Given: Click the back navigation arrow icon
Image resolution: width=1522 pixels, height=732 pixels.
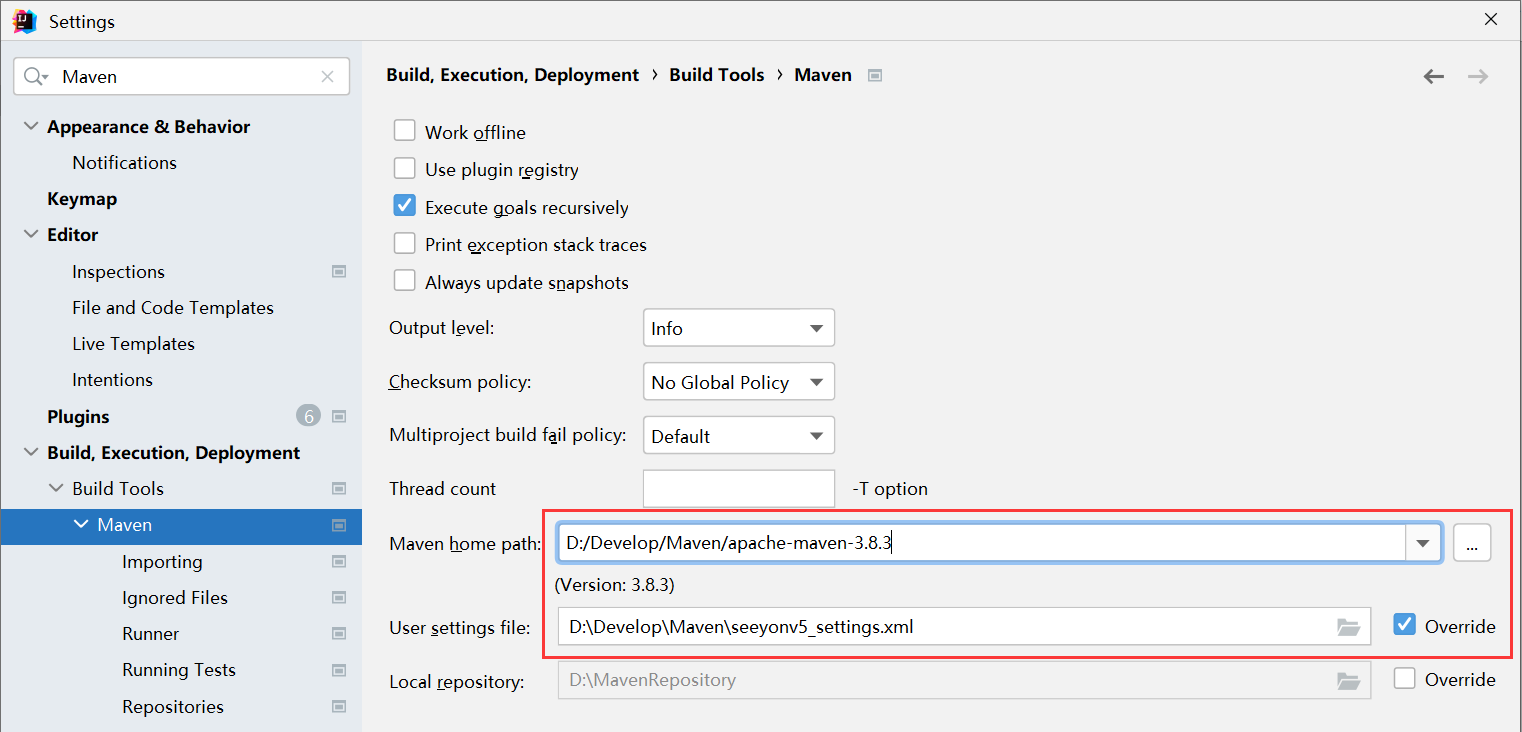Looking at the screenshot, I should pyautogui.click(x=1434, y=76).
